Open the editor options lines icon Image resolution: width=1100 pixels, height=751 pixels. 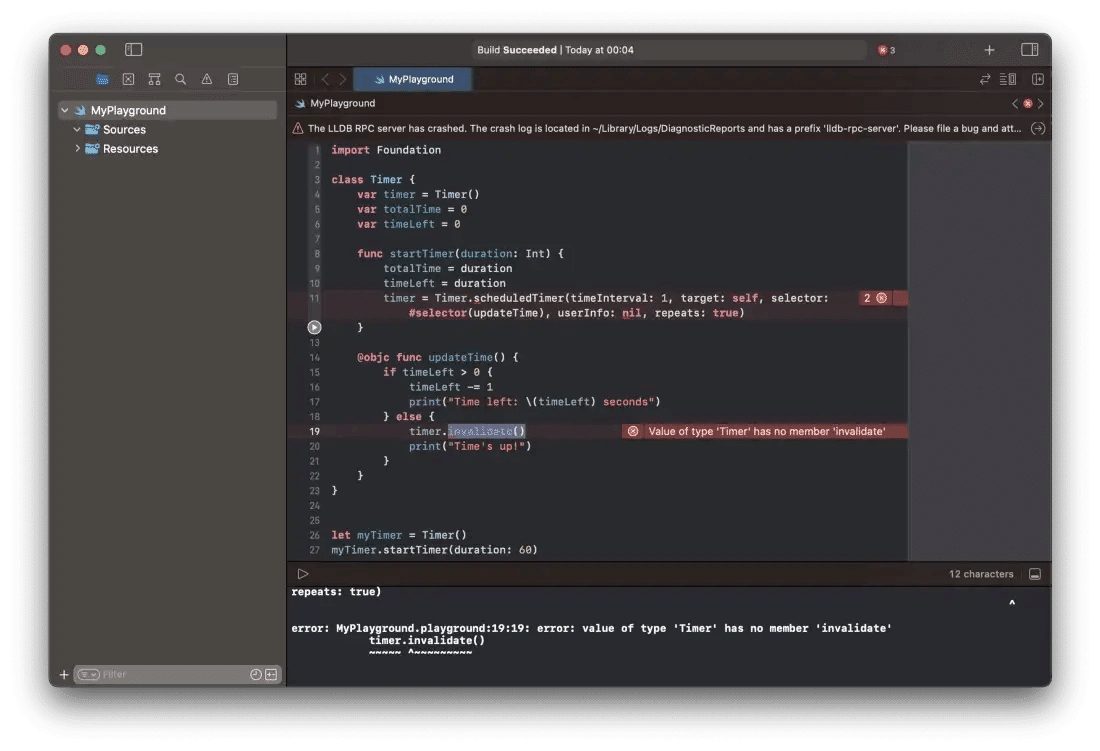pyautogui.click(x=1008, y=79)
